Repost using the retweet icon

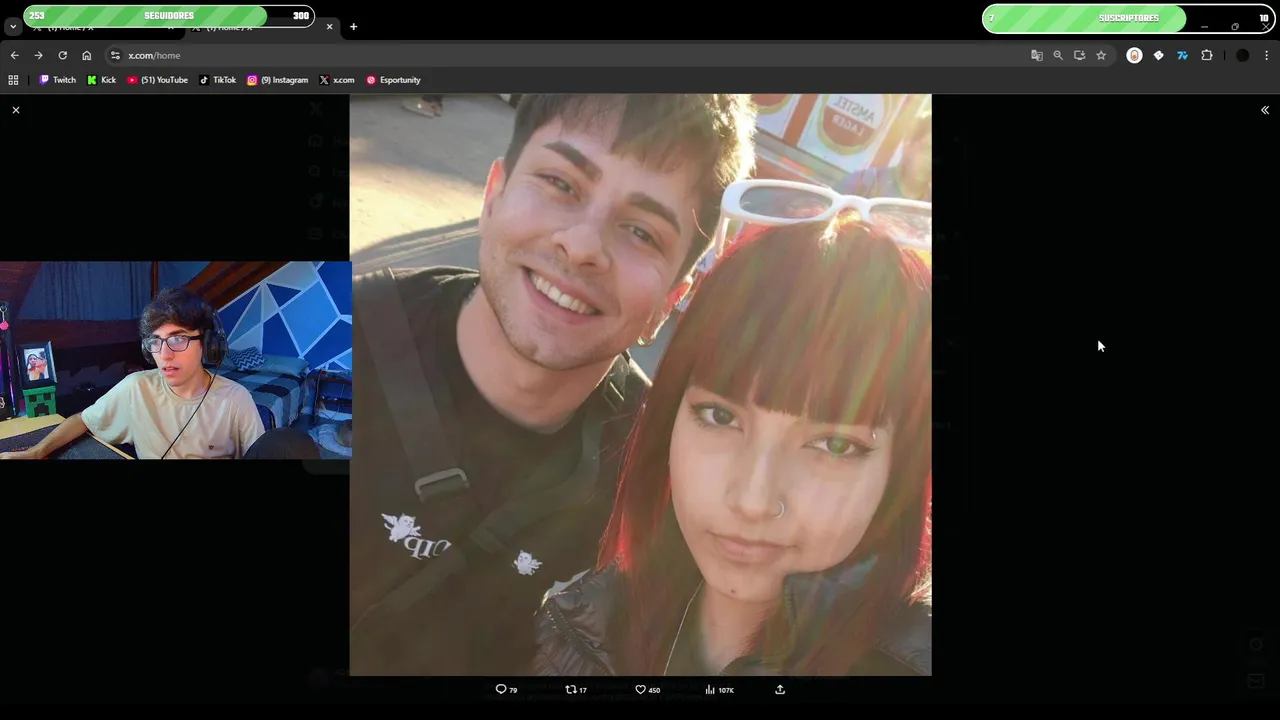pos(576,689)
